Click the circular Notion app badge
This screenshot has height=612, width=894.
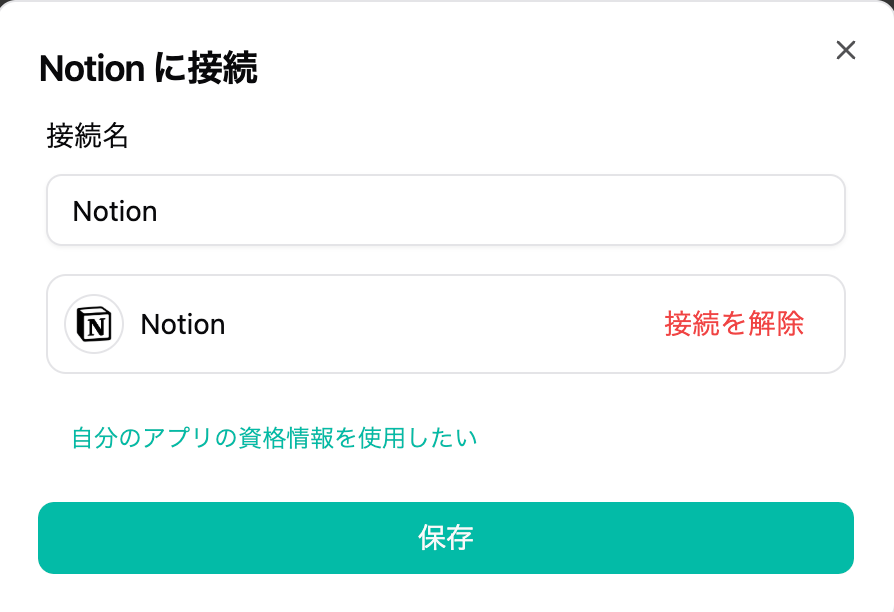pos(94,324)
